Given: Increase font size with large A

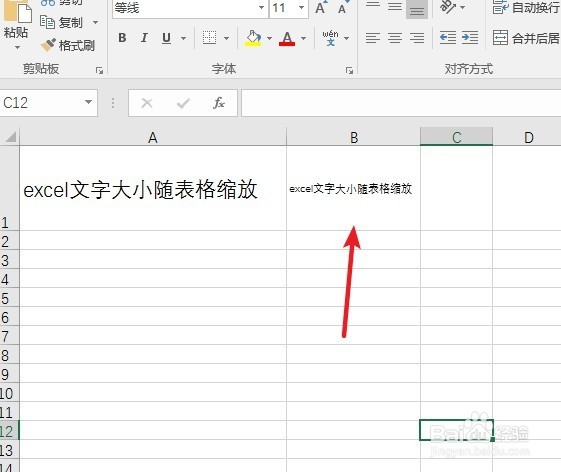Looking at the screenshot, I should [x=321, y=7].
